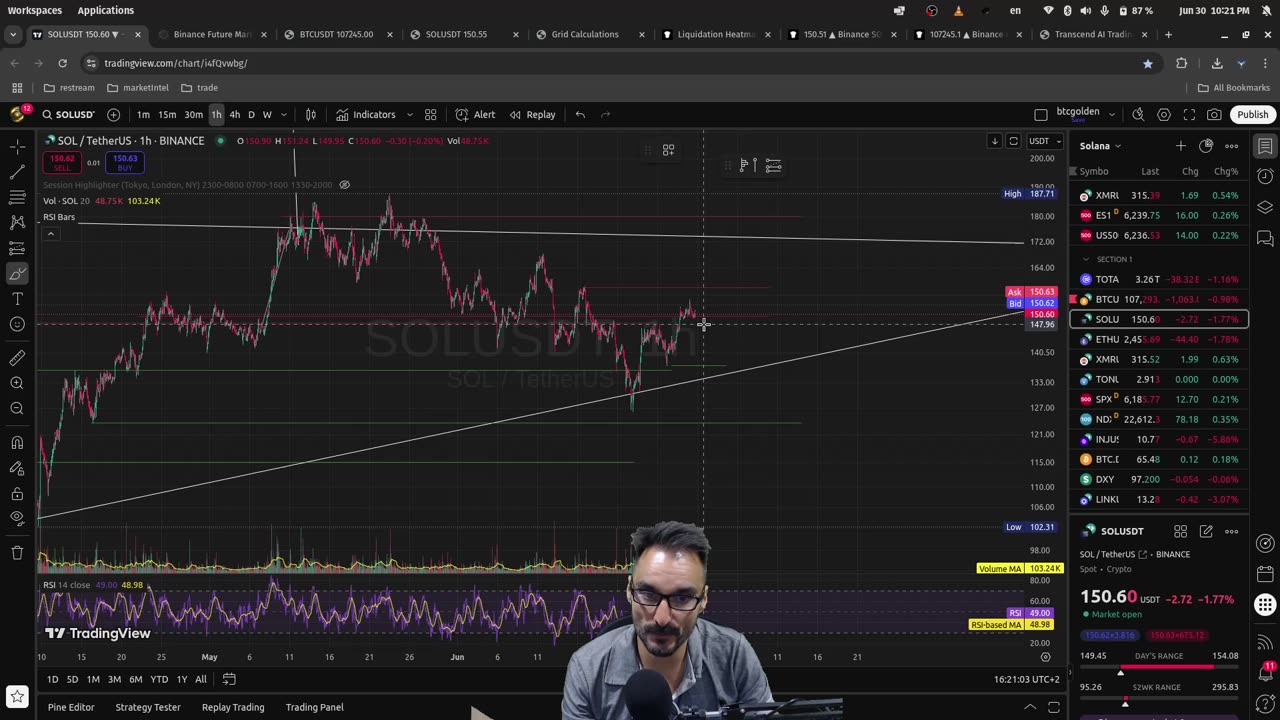Open quick search icon
Viewport: 1280px width, 720px height.
[1139, 114]
